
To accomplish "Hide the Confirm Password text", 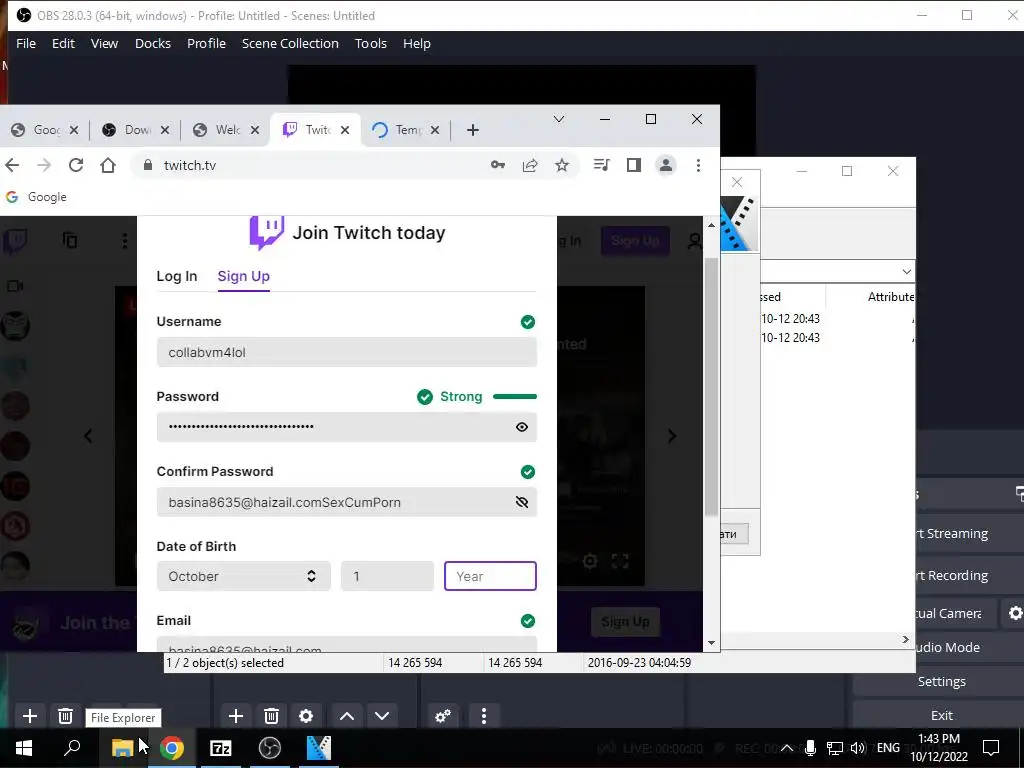I will click(522, 502).
